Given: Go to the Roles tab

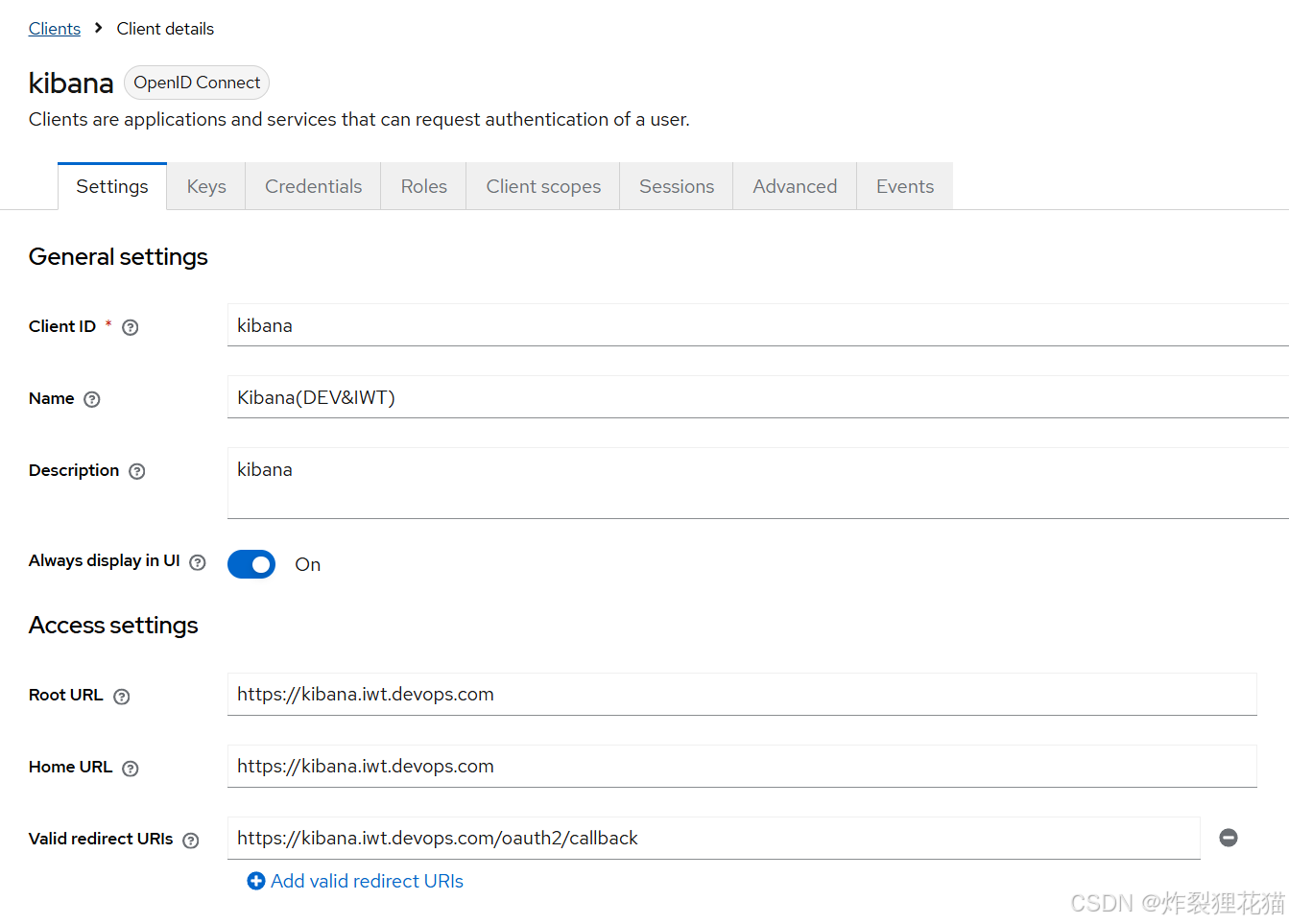Looking at the screenshot, I should tap(424, 186).
